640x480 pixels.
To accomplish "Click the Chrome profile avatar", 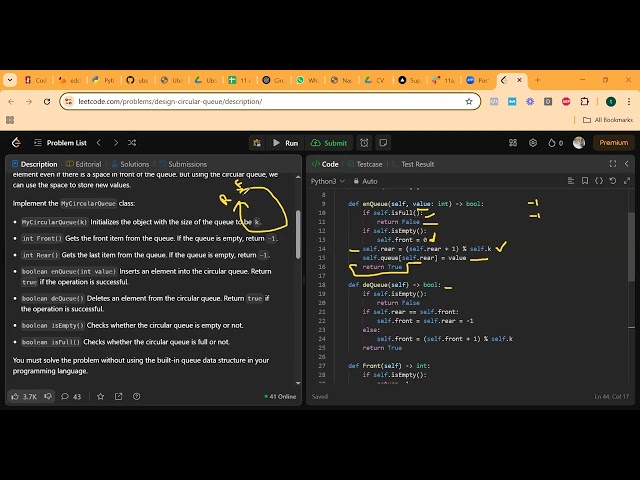I will coord(611,102).
